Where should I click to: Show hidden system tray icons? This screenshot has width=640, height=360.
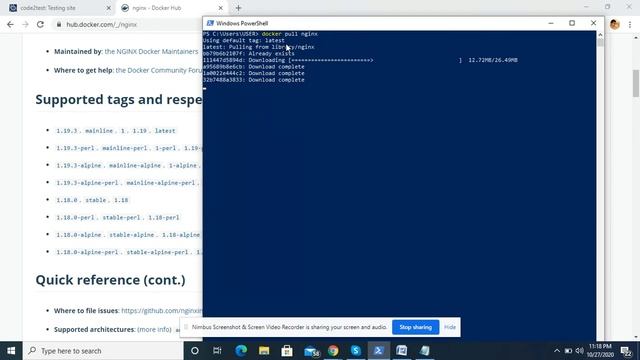click(557, 351)
